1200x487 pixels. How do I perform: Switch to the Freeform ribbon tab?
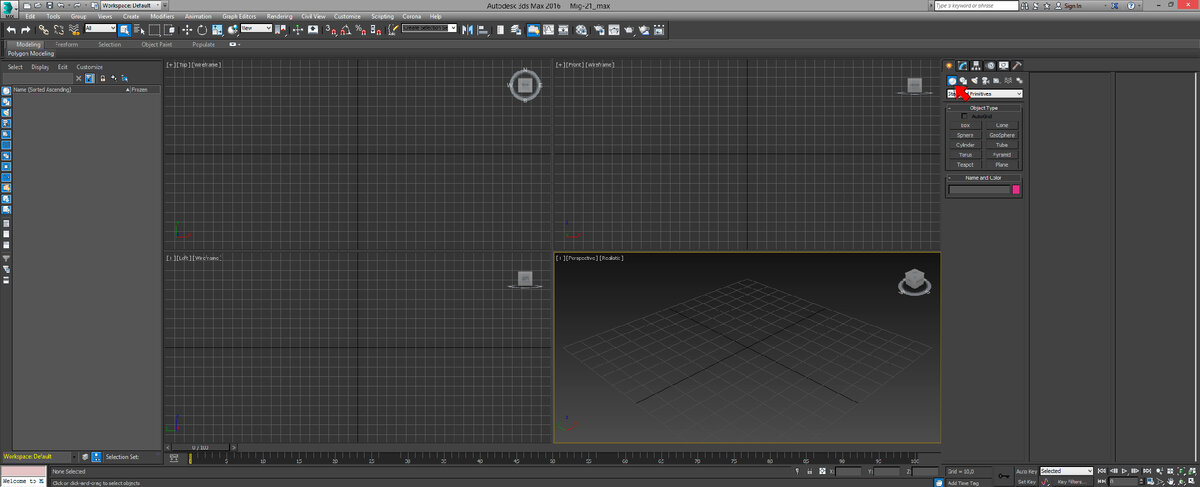(x=68, y=44)
